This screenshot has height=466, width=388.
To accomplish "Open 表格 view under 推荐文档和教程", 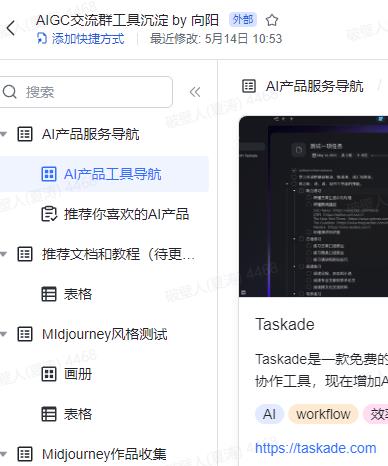I will pyautogui.click(x=78, y=294).
